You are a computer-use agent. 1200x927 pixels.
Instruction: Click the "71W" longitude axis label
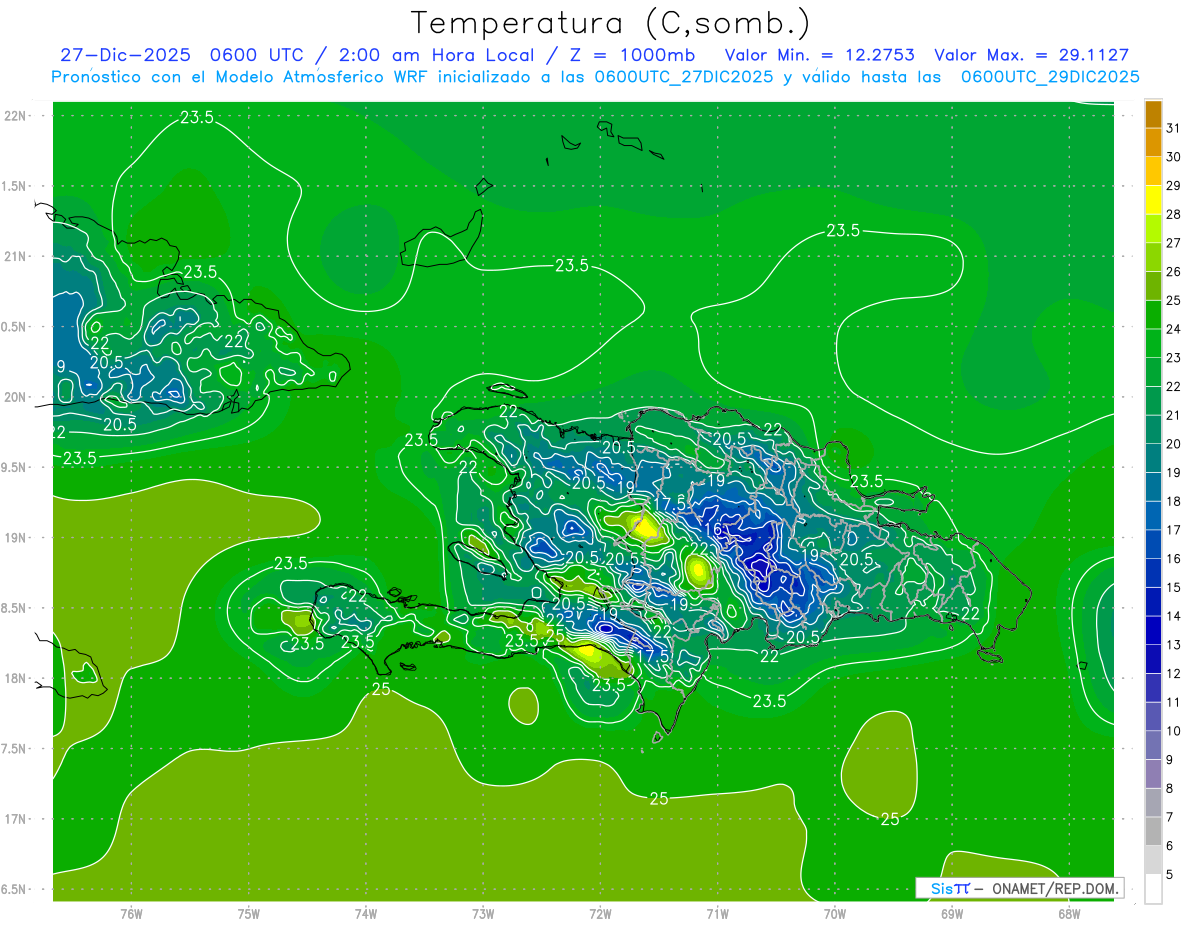(717, 914)
